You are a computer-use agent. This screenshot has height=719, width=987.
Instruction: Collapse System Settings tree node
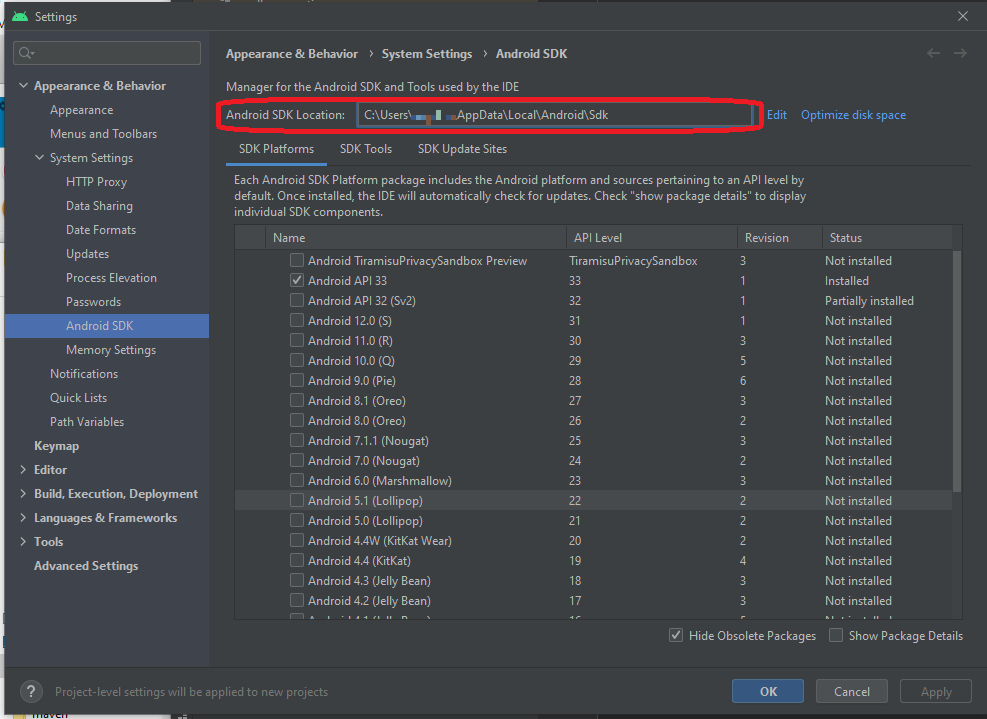[x=39, y=157]
